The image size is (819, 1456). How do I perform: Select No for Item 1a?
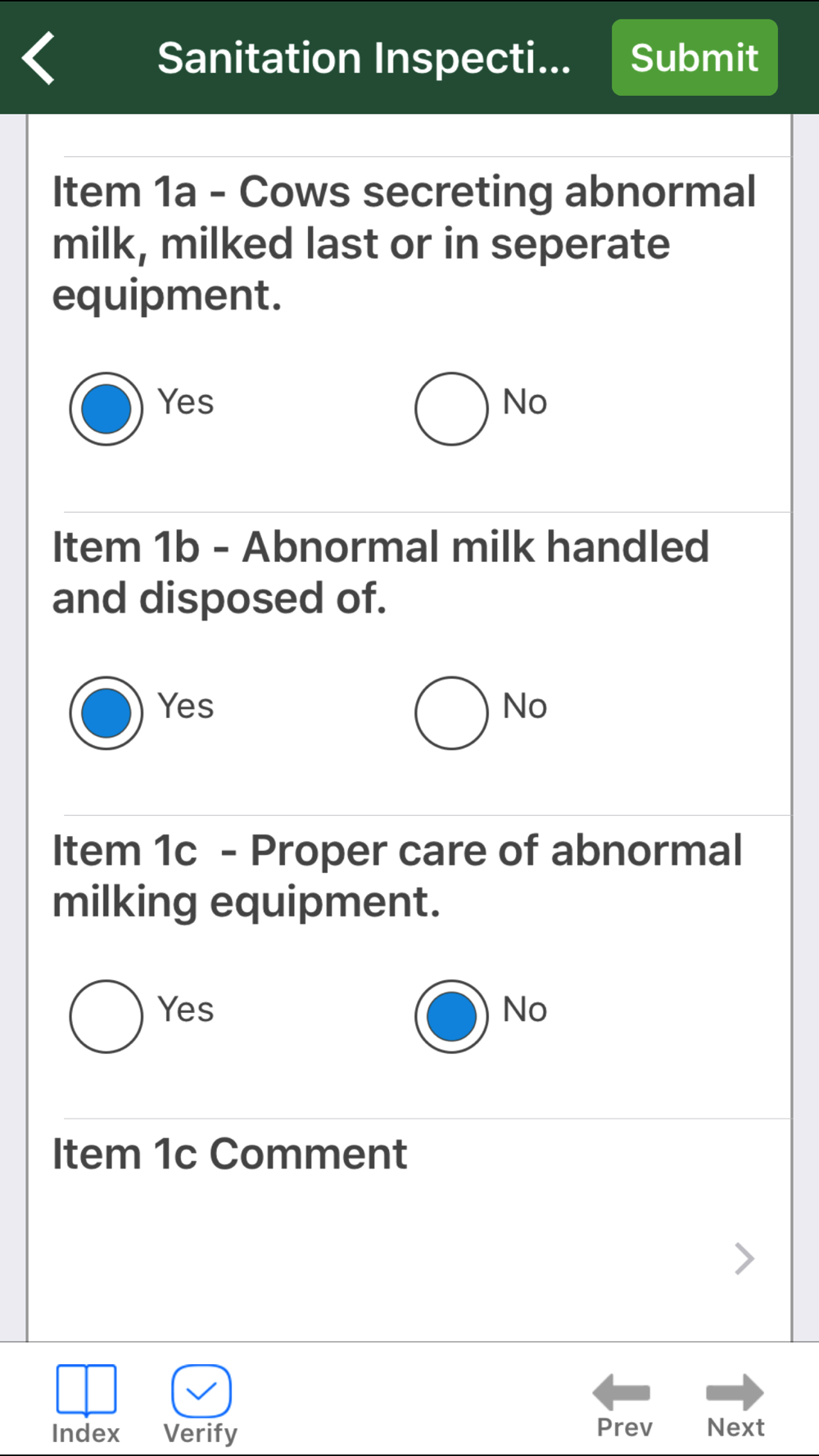click(451, 409)
